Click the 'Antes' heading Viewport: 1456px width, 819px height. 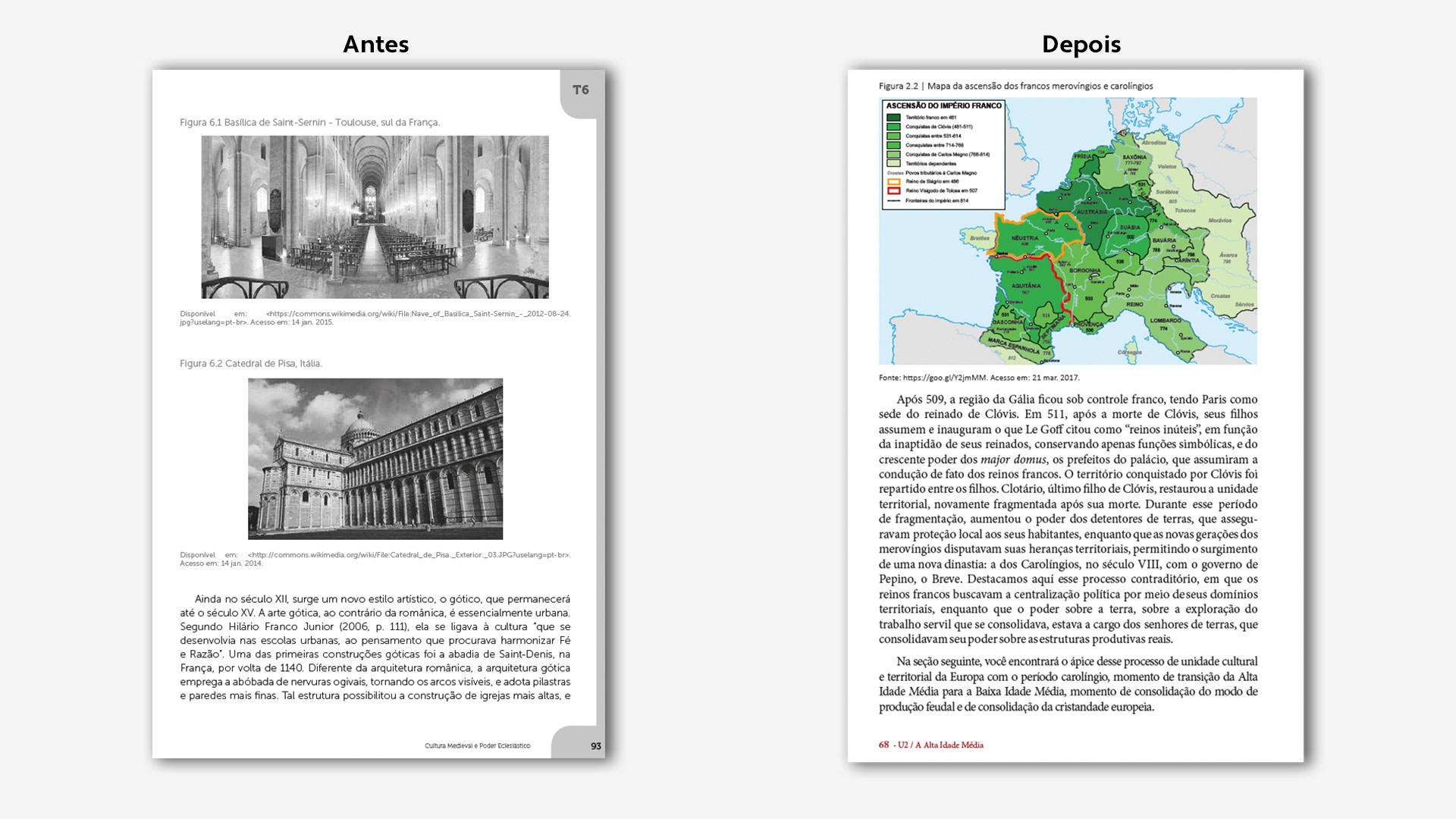point(375,44)
